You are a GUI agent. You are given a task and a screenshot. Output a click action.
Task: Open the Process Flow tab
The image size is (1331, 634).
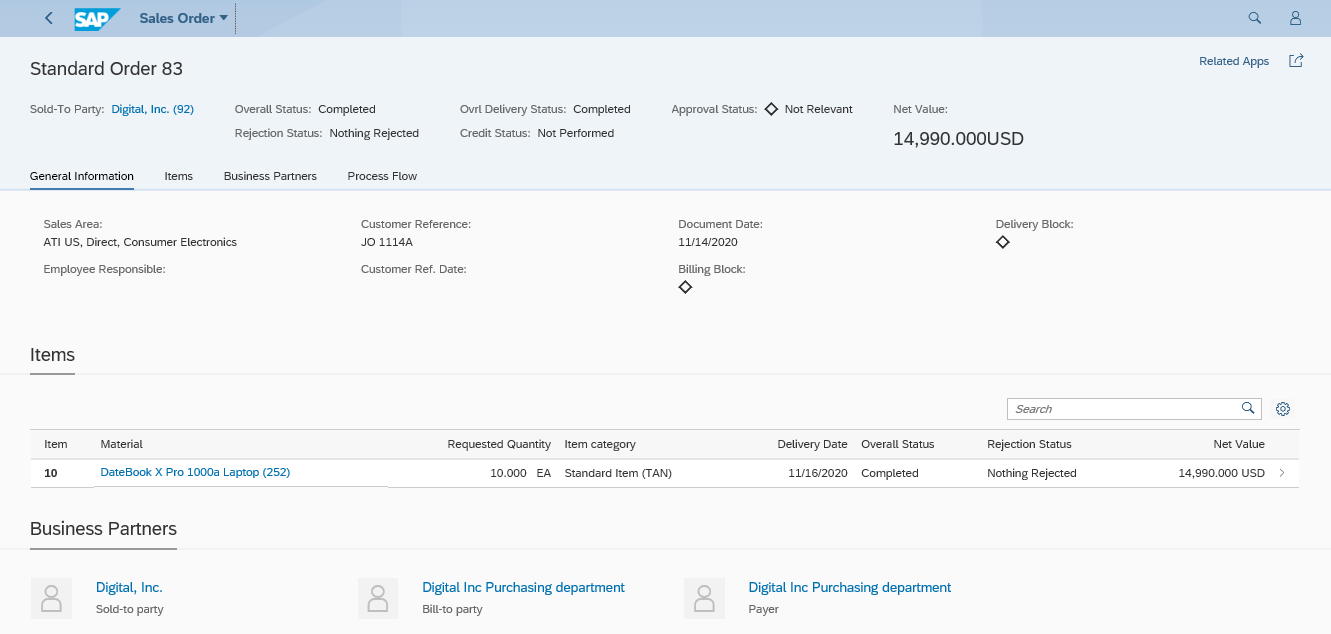(382, 176)
